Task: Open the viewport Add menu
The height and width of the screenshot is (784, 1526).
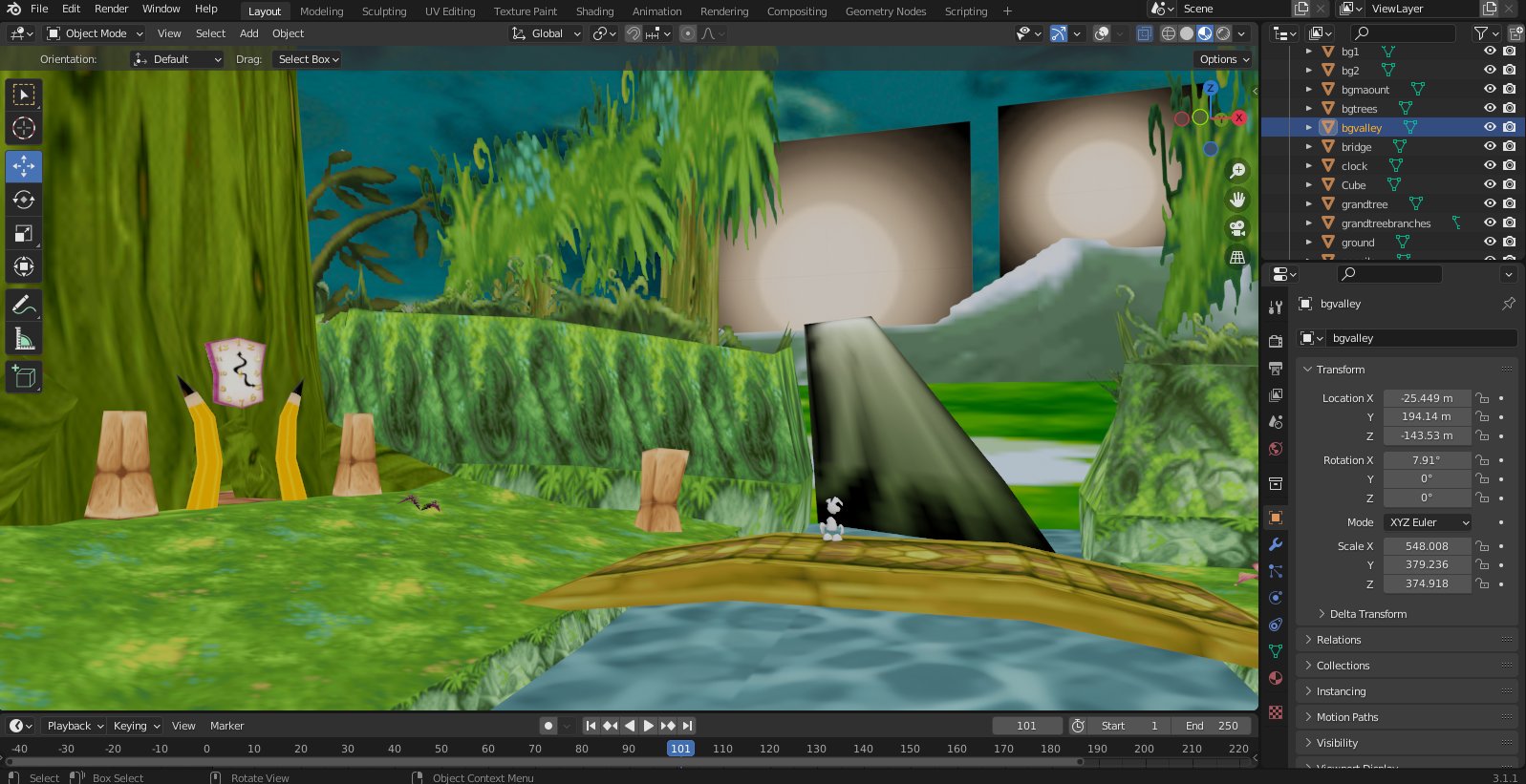Action: (x=249, y=33)
